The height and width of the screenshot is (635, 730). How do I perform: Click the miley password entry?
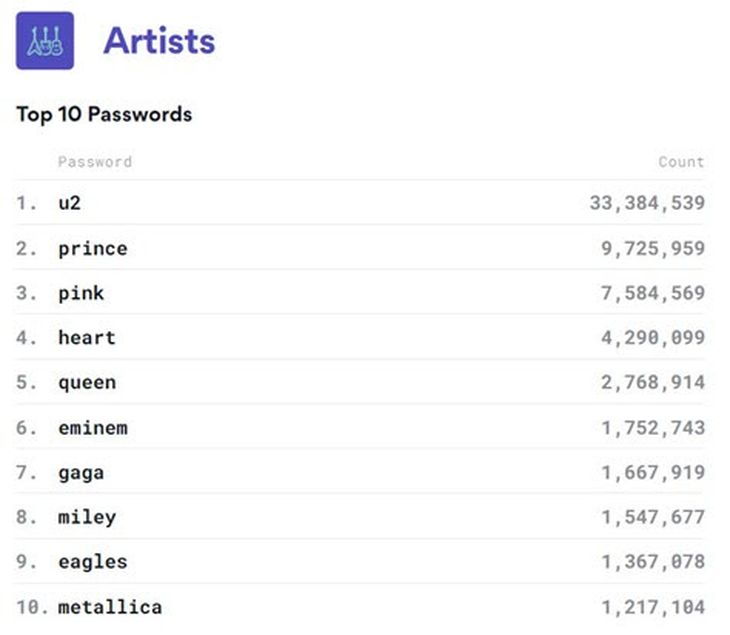pyautogui.click(x=87, y=517)
